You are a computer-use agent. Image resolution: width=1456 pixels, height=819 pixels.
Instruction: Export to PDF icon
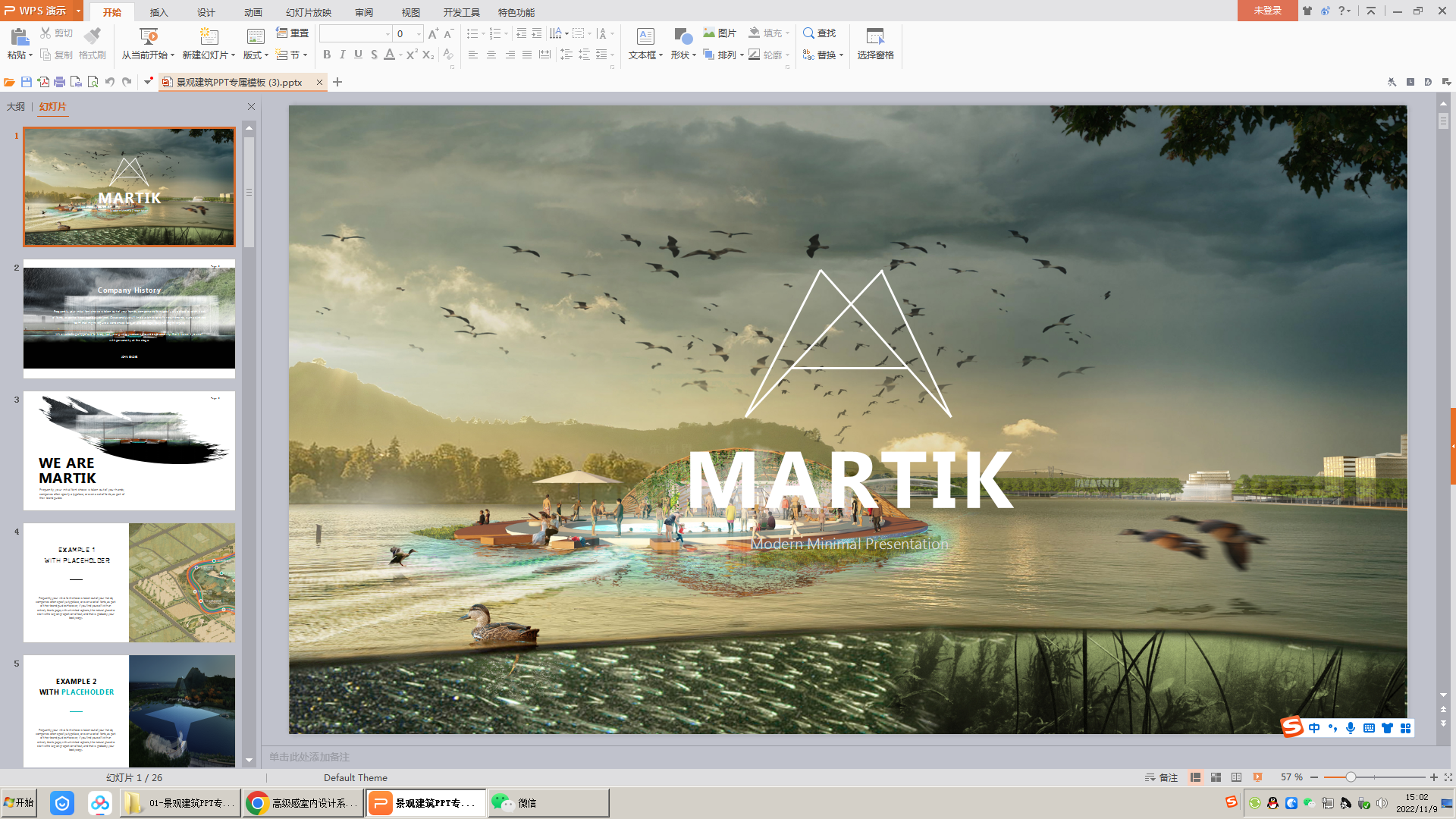click(42, 82)
